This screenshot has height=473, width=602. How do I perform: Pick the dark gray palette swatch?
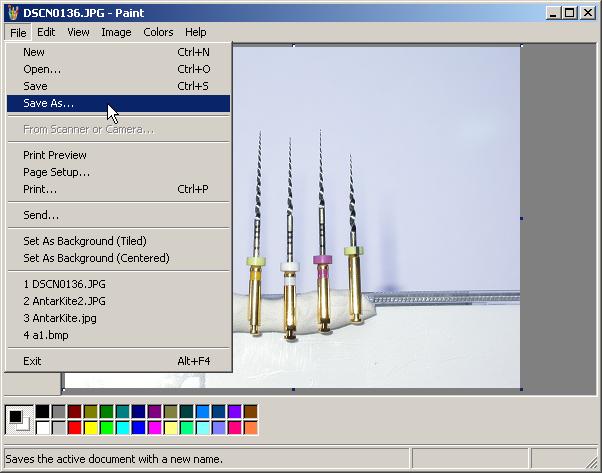pos(59,412)
